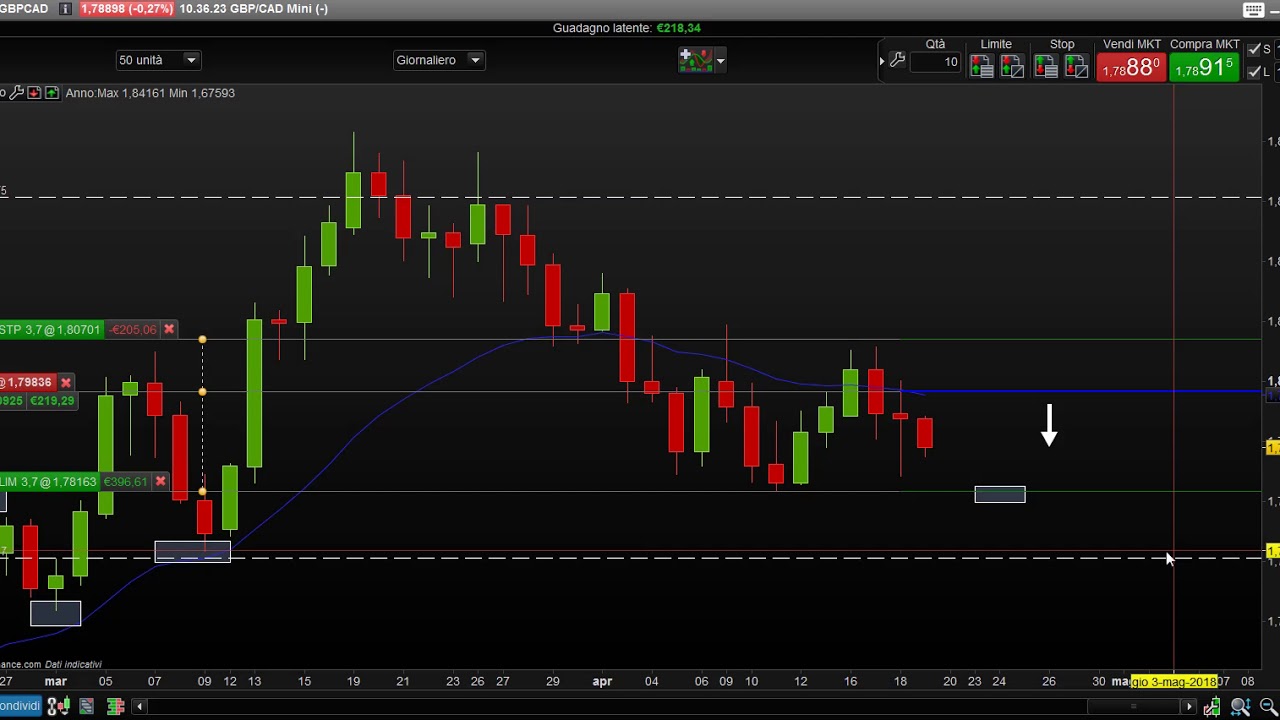Open candlestick style settings icon bottom right
The image size is (1280, 720).
1212,707
